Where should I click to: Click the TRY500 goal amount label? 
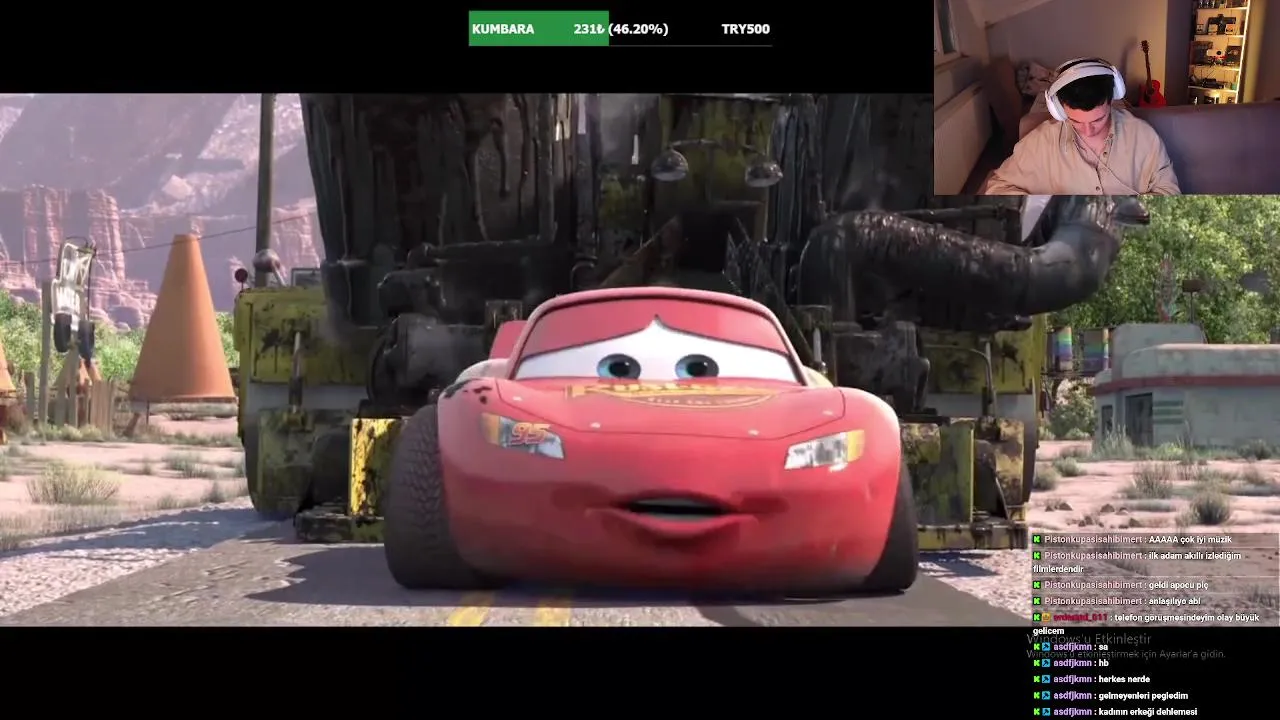point(745,29)
